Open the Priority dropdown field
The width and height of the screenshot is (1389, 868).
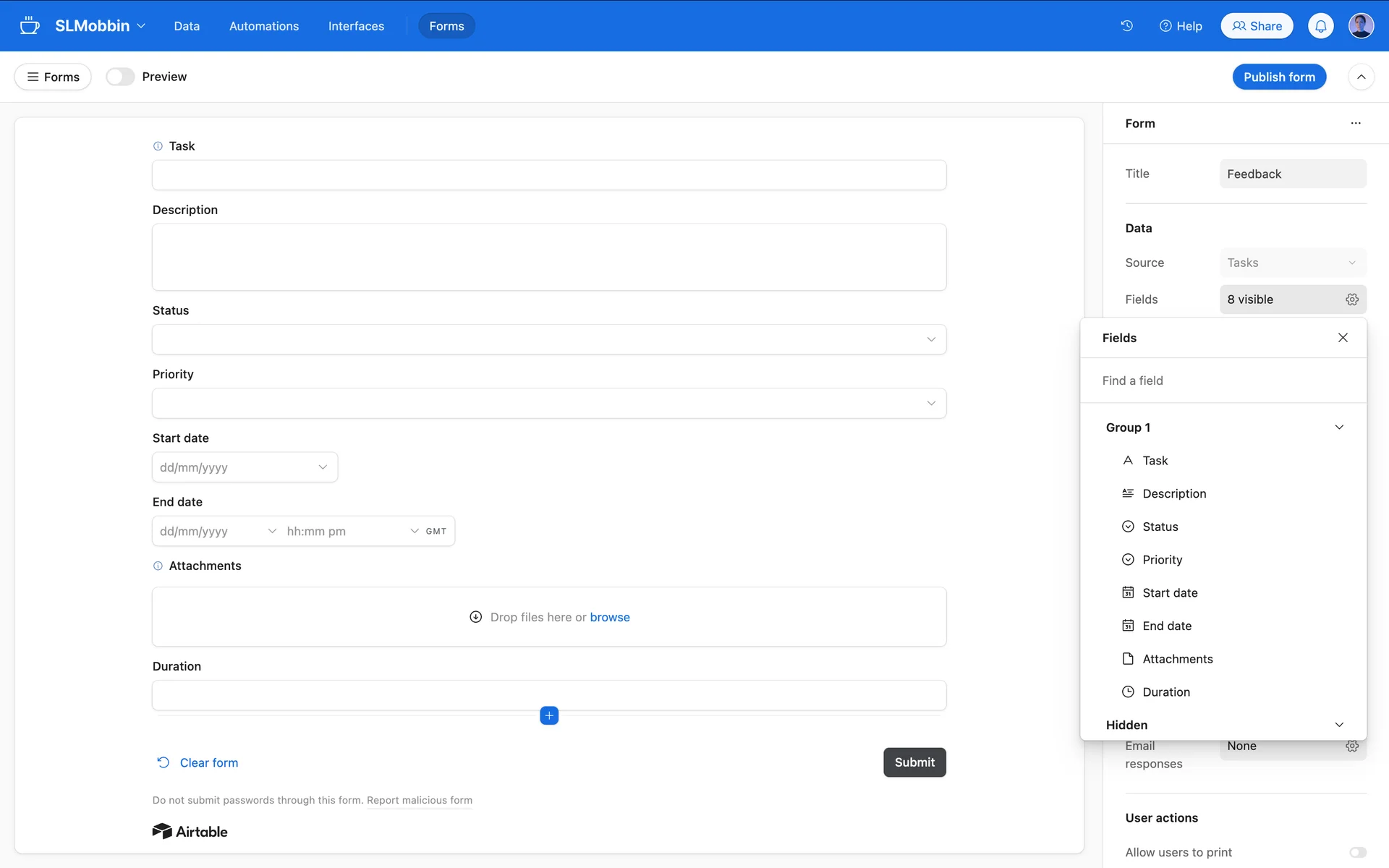tap(548, 404)
